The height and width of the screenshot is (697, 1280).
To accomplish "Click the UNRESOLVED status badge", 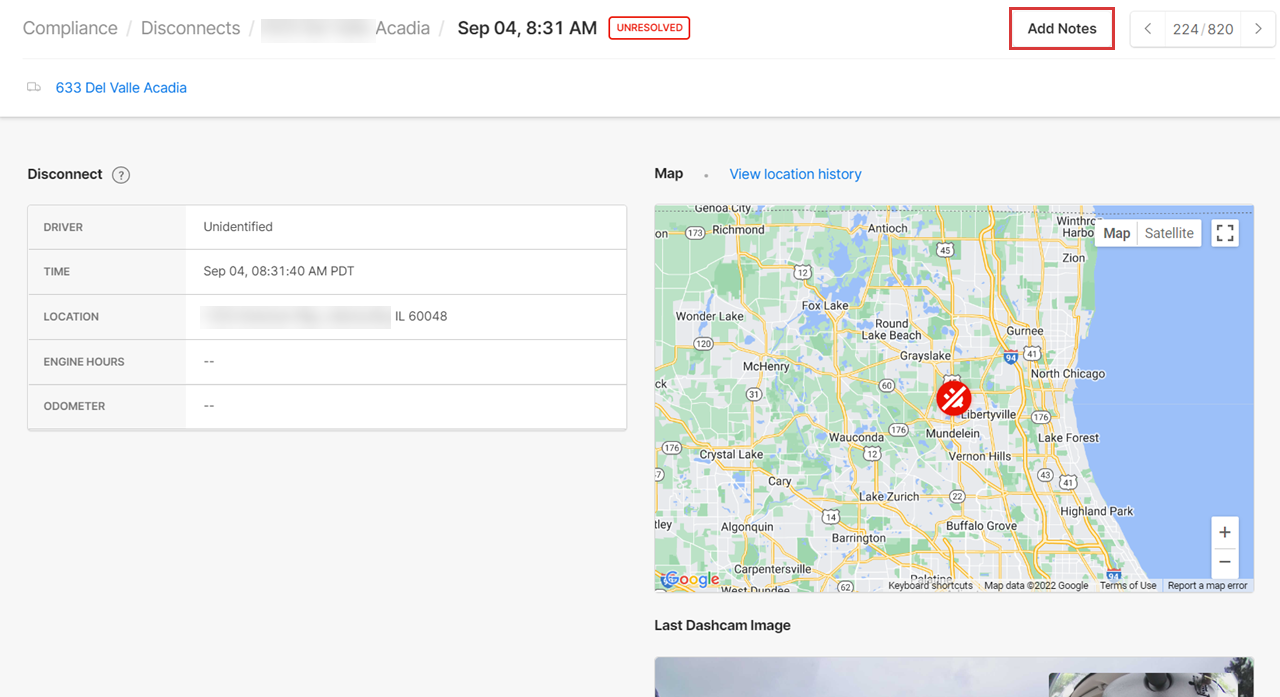I will click(649, 28).
